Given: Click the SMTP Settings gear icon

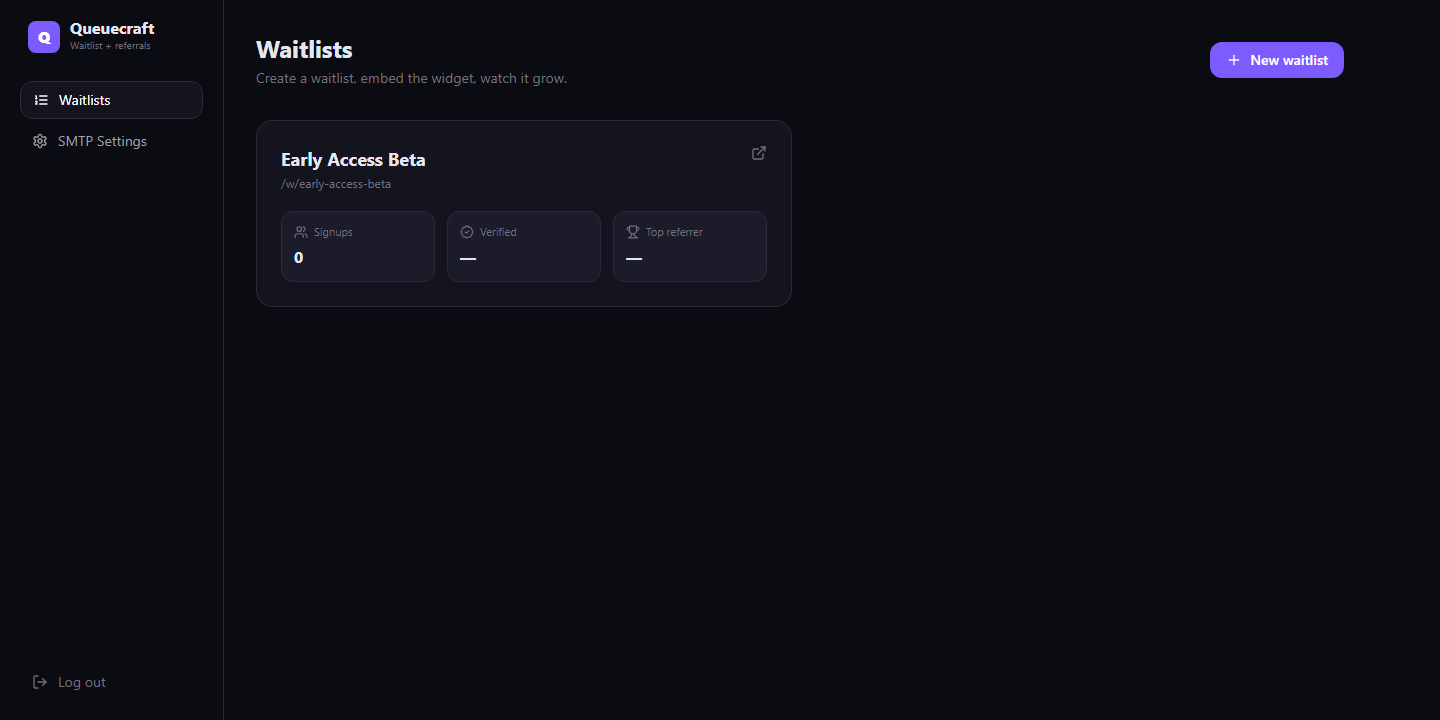Looking at the screenshot, I should [40, 141].
